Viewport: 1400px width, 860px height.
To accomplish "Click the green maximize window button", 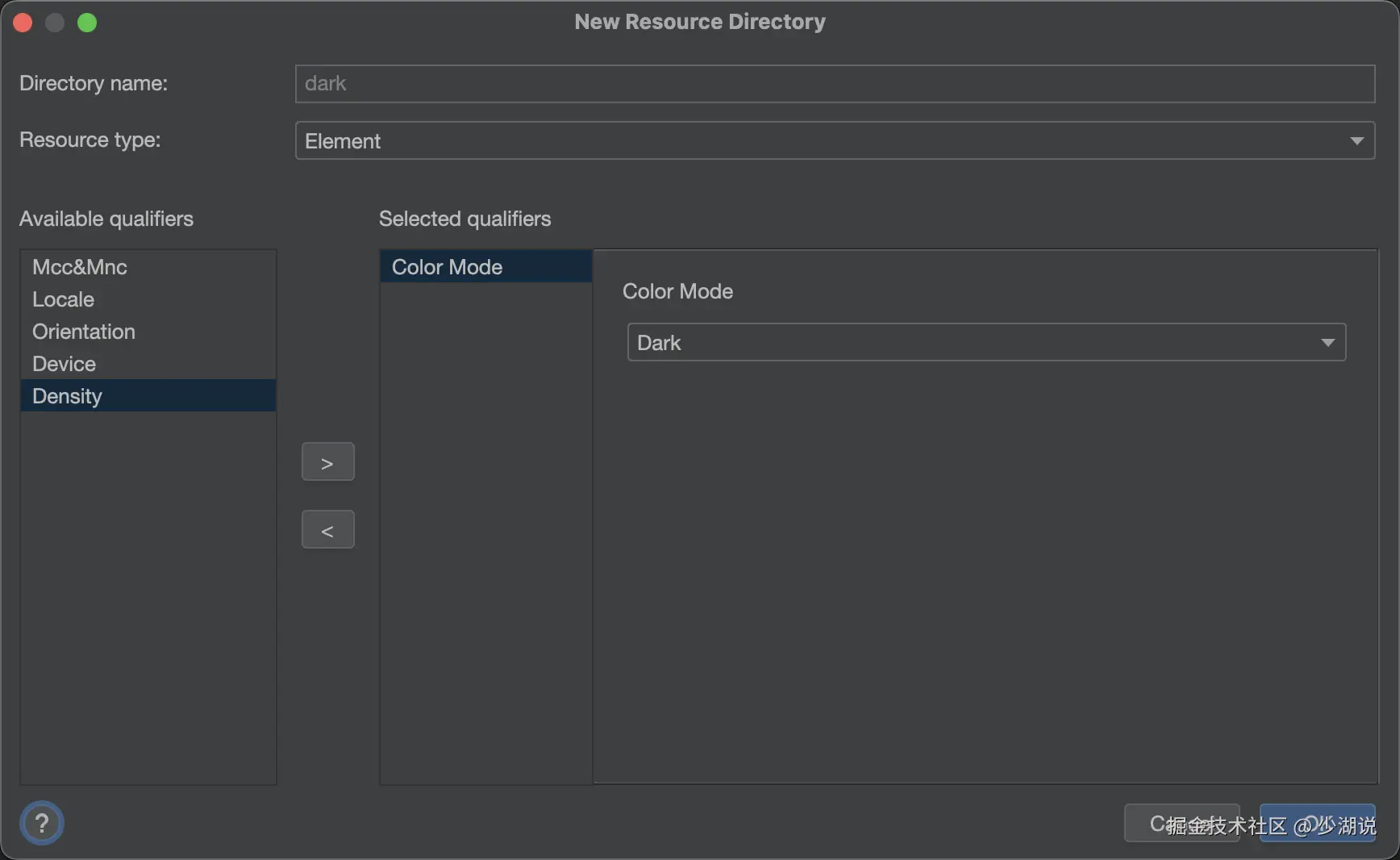I will [x=87, y=23].
